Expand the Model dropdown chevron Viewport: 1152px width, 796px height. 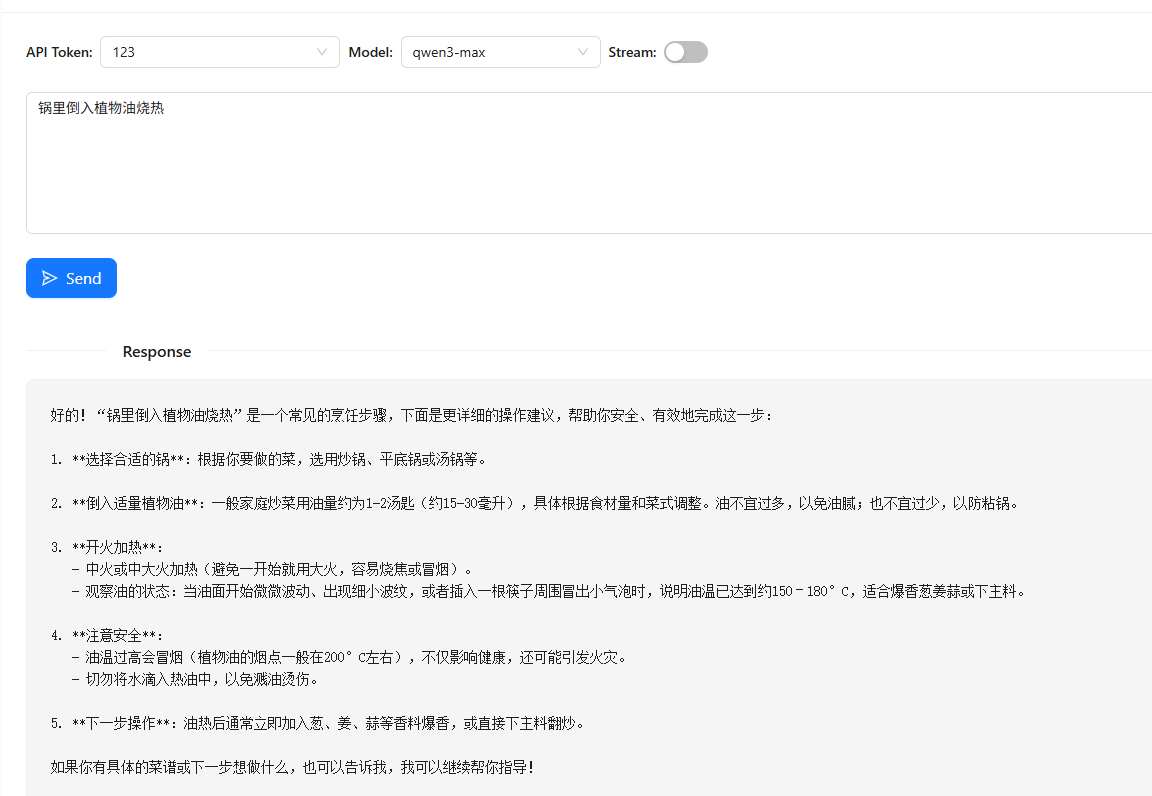point(583,52)
